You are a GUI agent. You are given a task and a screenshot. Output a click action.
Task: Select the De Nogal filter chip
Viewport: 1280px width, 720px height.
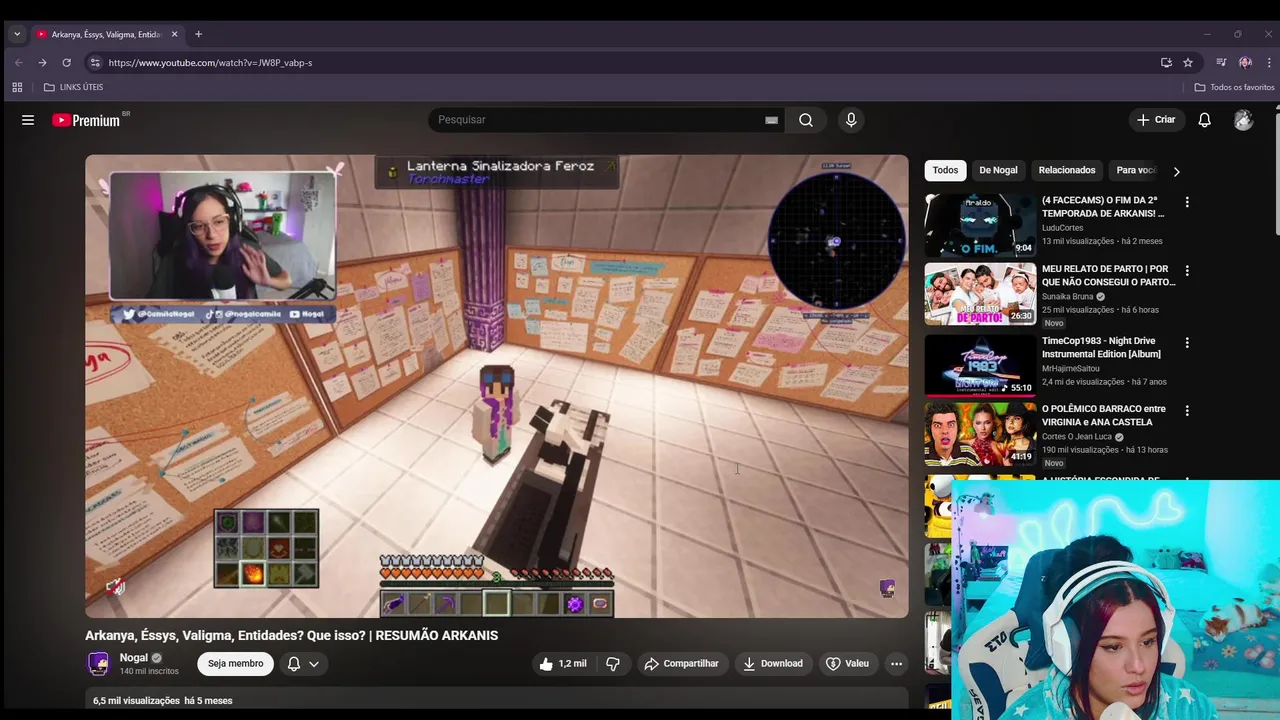point(998,170)
